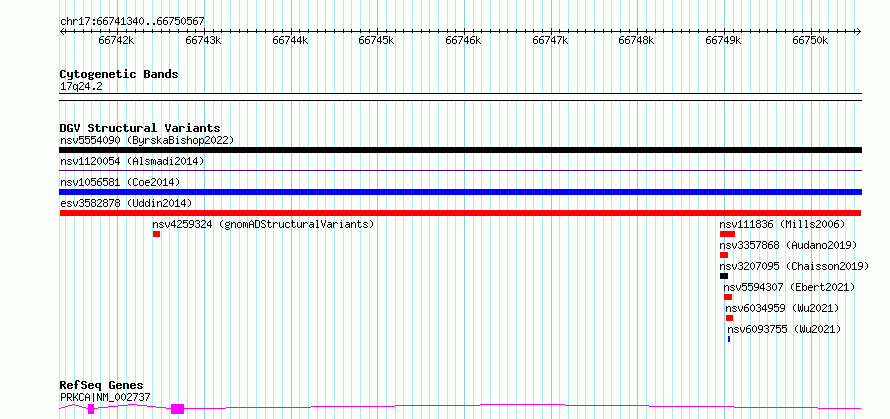Select the nsv111836 Mills2006 red block
Image resolution: width=890 pixels, height=419 pixels.
pyautogui.click(x=727, y=234)
